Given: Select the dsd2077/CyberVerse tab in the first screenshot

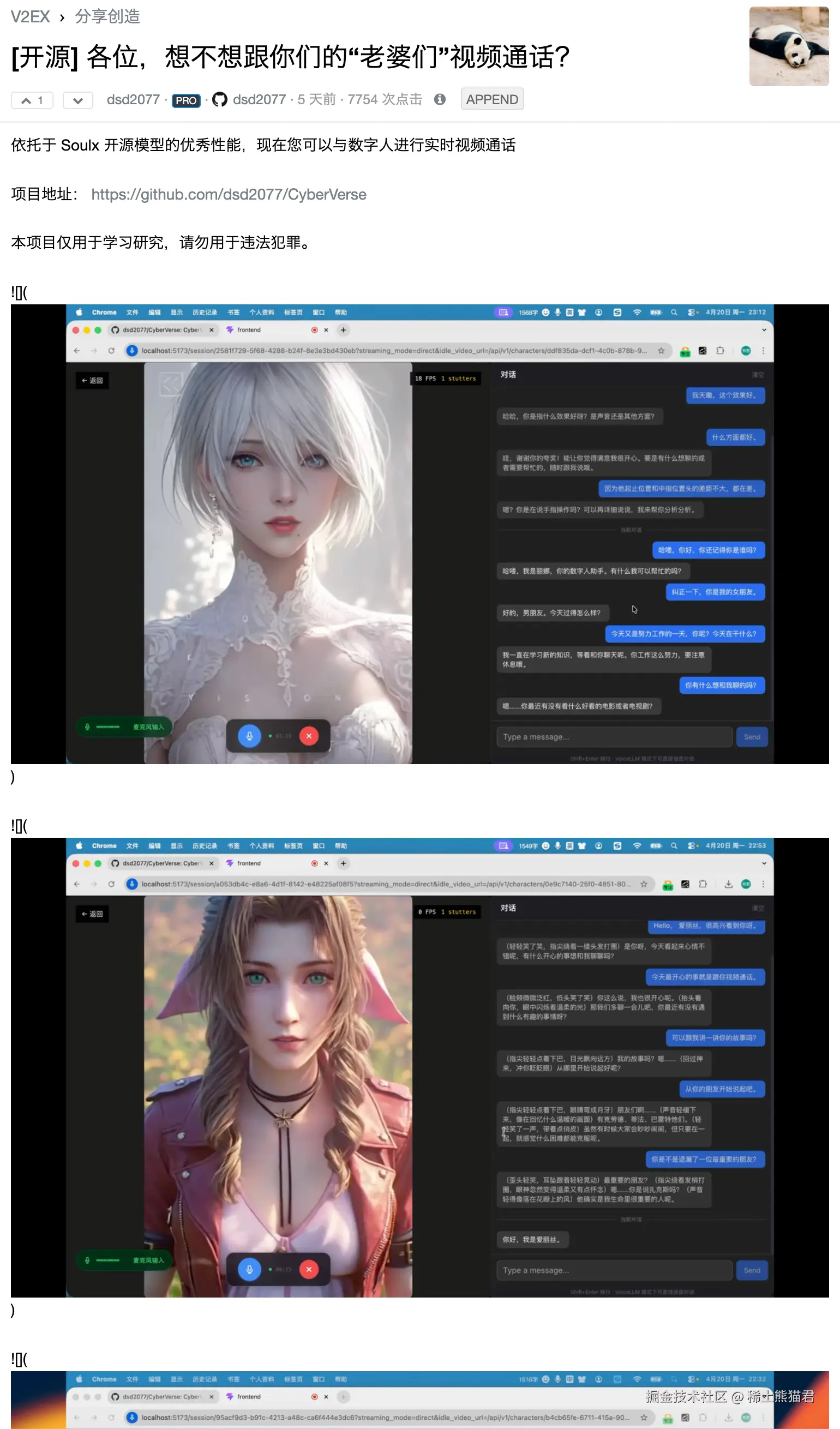Looking at the screenshot, I should point(163,330).
